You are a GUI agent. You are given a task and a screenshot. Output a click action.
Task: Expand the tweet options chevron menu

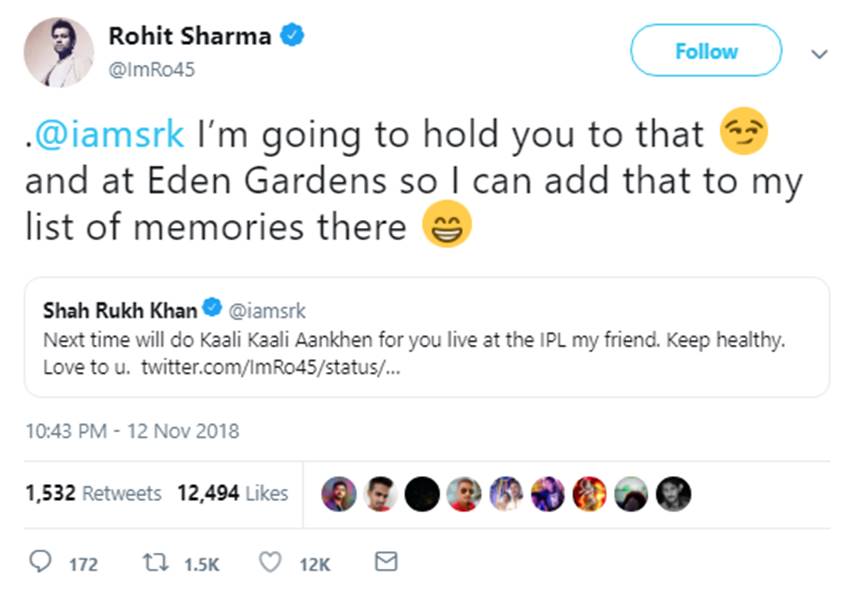tap(820, 53)
